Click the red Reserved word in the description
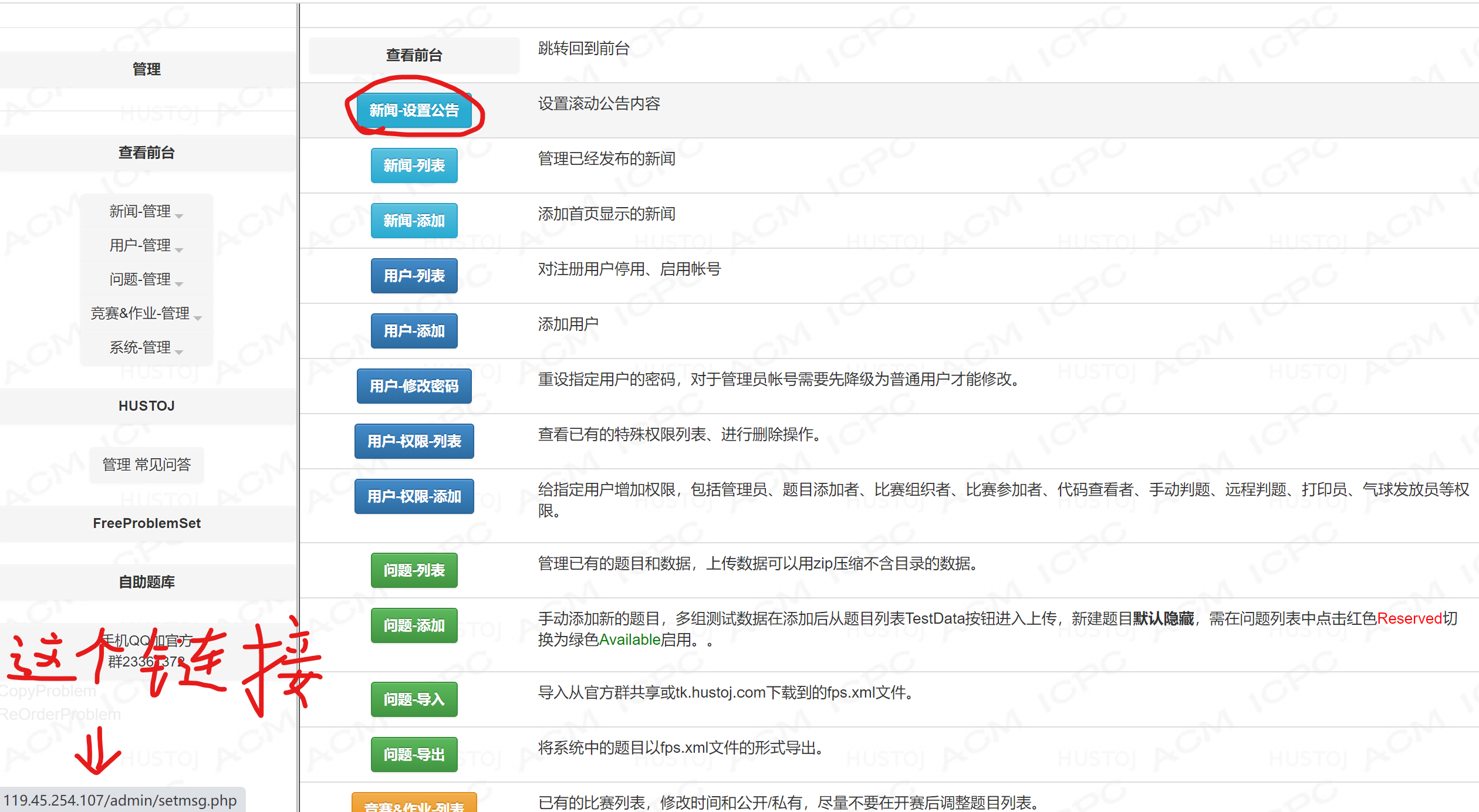 pyautogui.click(x=1410, y=618)
